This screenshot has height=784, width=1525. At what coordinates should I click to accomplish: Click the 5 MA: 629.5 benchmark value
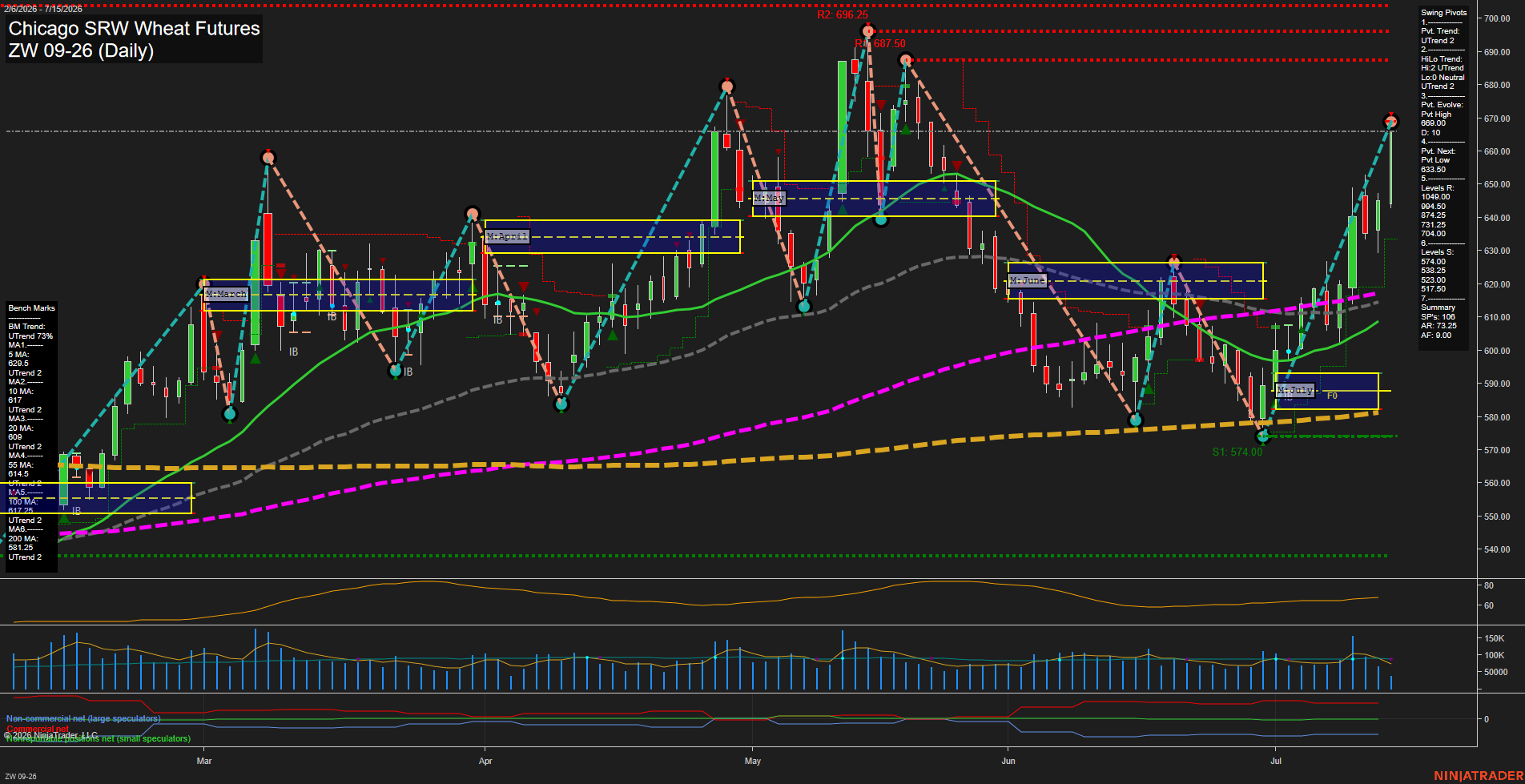point(19,359)
